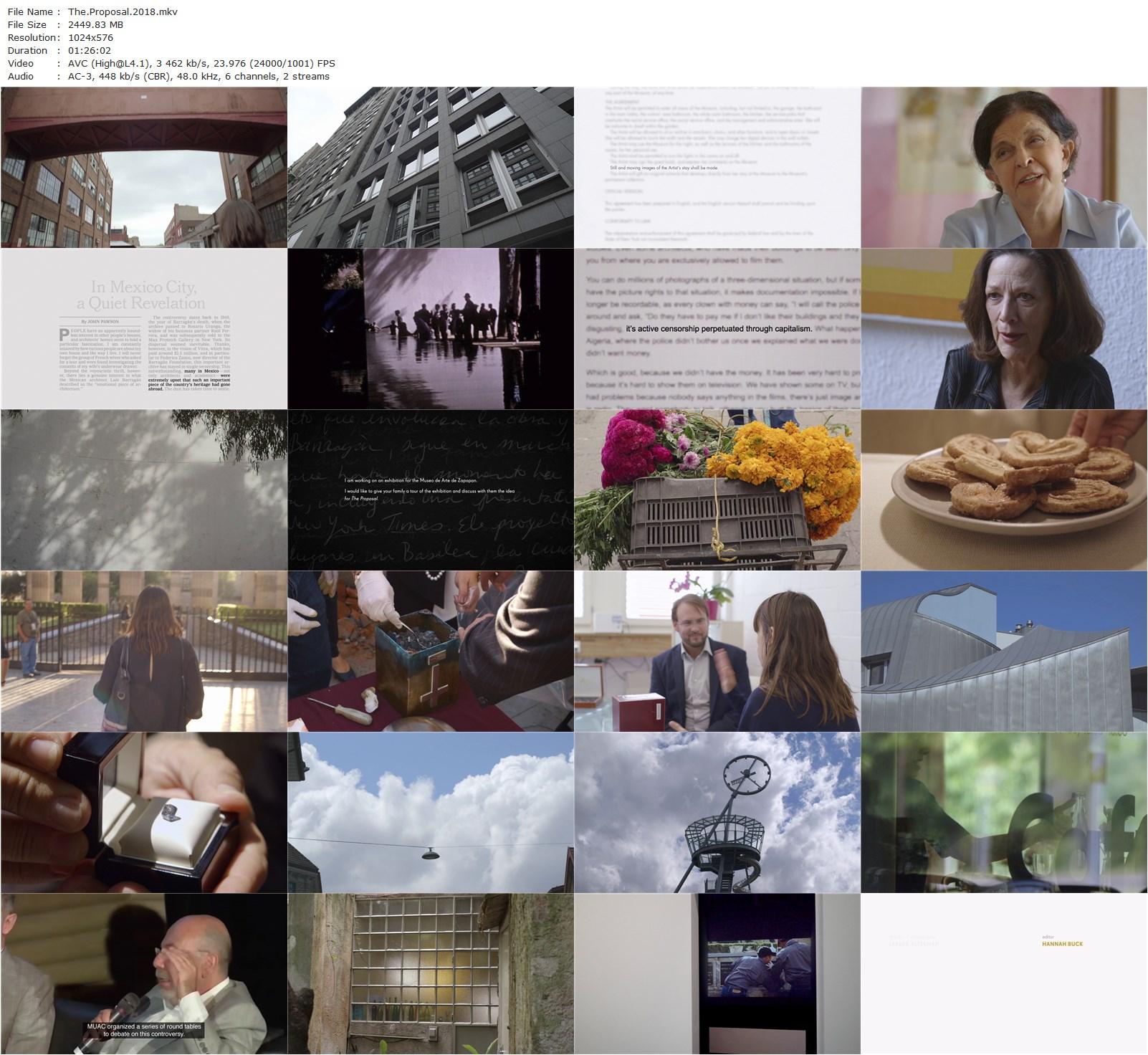The image size is (1148, 1055).
Task: Open the tree shadow on wall thumbnail
Action: tap(144, 490)
